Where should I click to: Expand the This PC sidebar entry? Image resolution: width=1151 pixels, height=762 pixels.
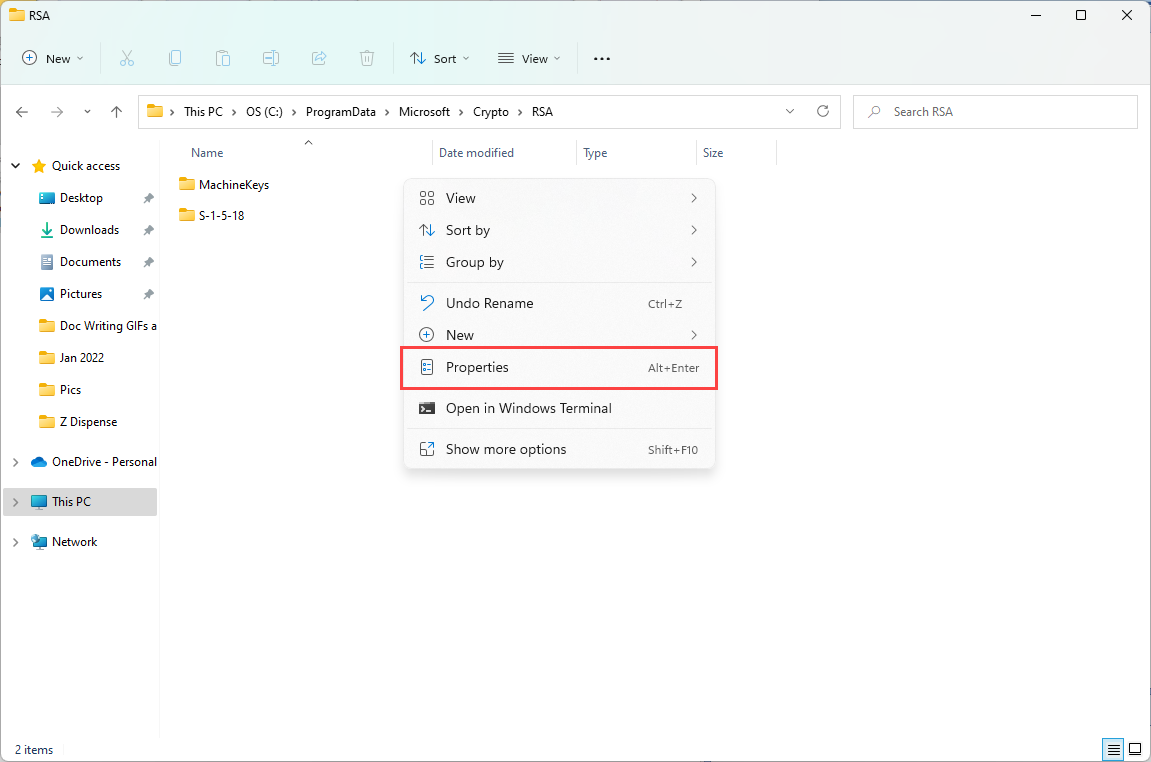(14, 501)
